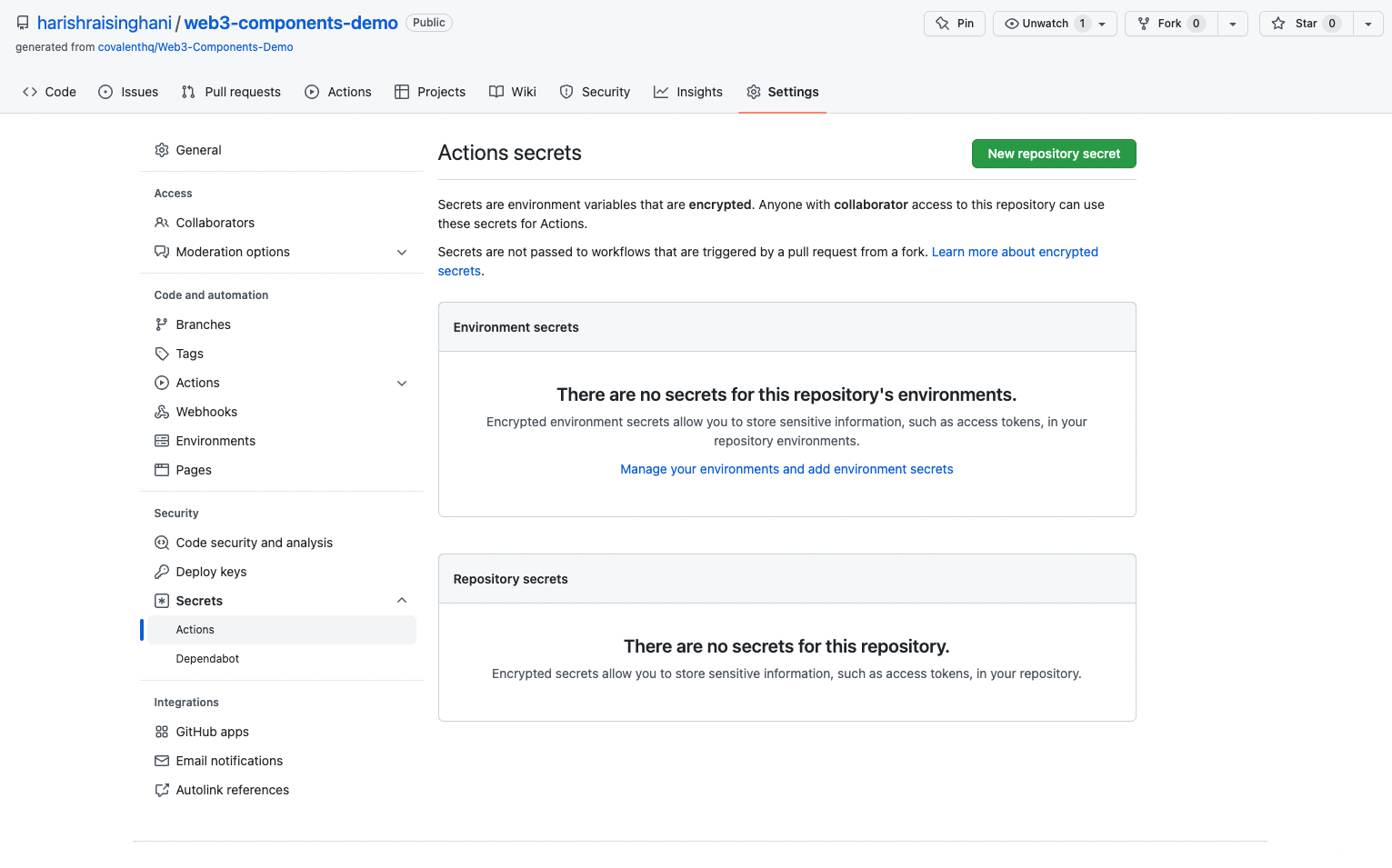Open the web3-components-demo repository link
This screenshot has width=1392, height=868.
coord(291,23)
